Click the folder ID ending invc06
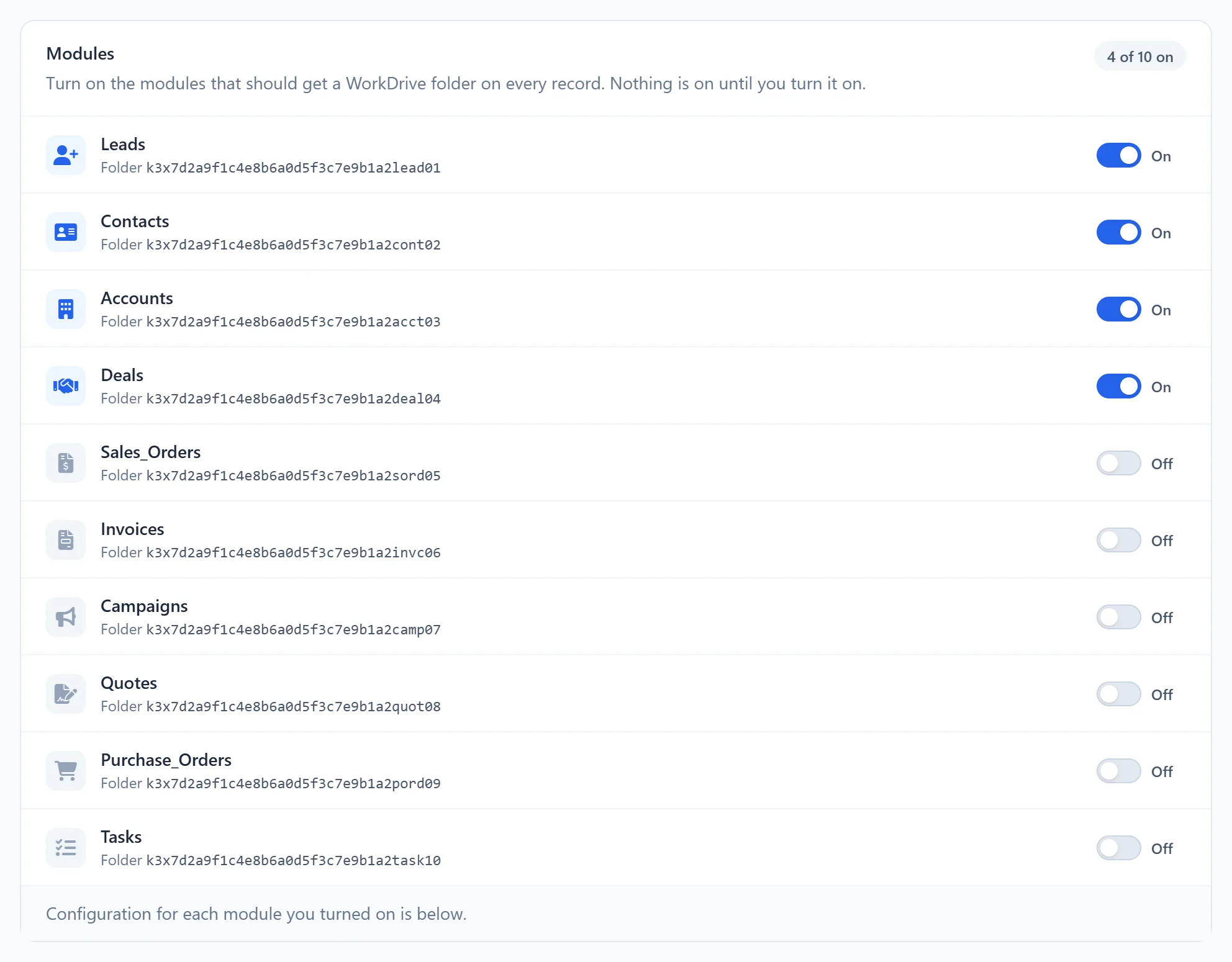 pos(293,552)
